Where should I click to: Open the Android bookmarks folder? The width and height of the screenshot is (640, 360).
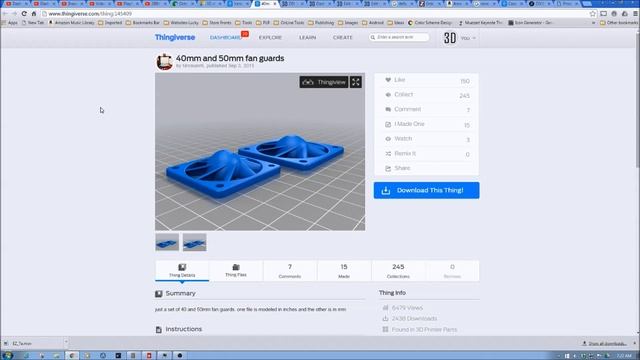[373, 23]
